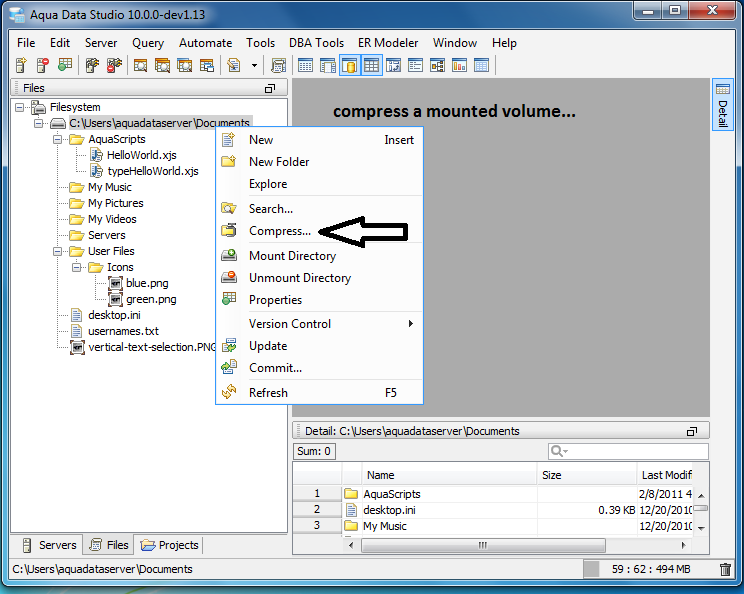Click the Last Modified column header
Viewport: 744px width, 594px height.
tap(664, 475)
